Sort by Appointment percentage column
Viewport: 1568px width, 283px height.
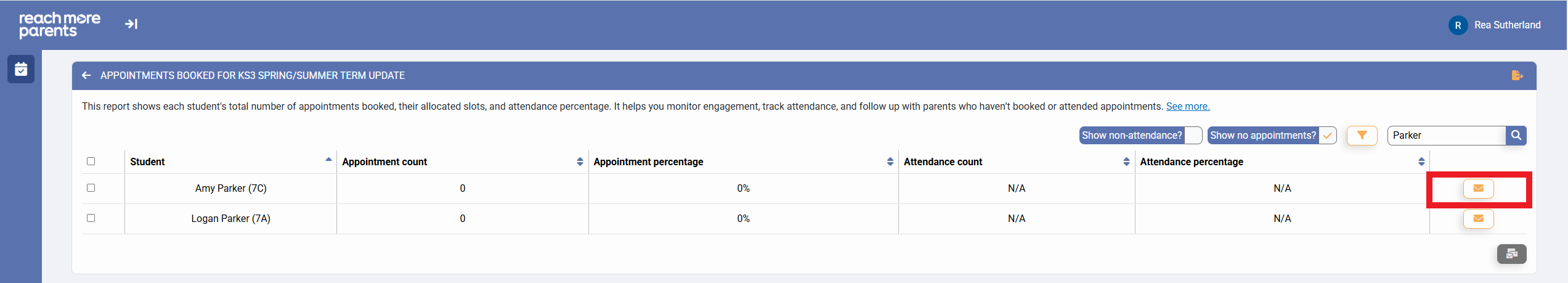[890, 162]
